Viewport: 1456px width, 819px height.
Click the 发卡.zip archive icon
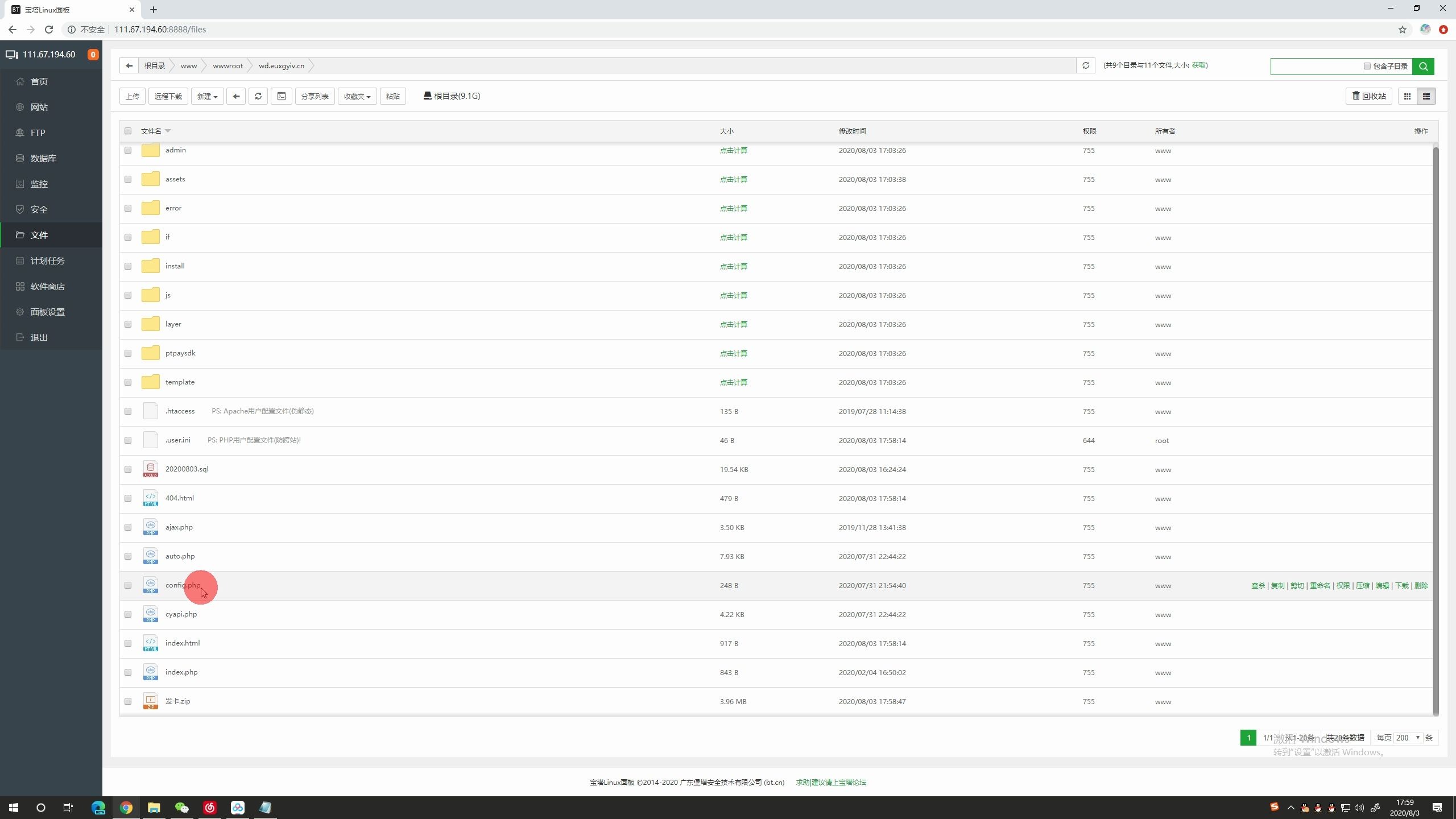coord(151,701)
